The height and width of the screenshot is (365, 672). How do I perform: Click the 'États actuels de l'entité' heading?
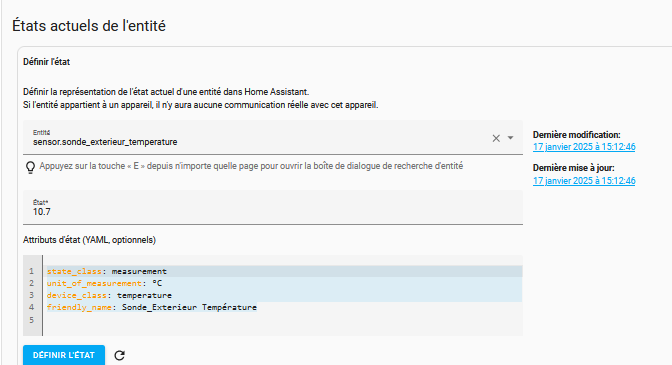(x=89, y=26)
